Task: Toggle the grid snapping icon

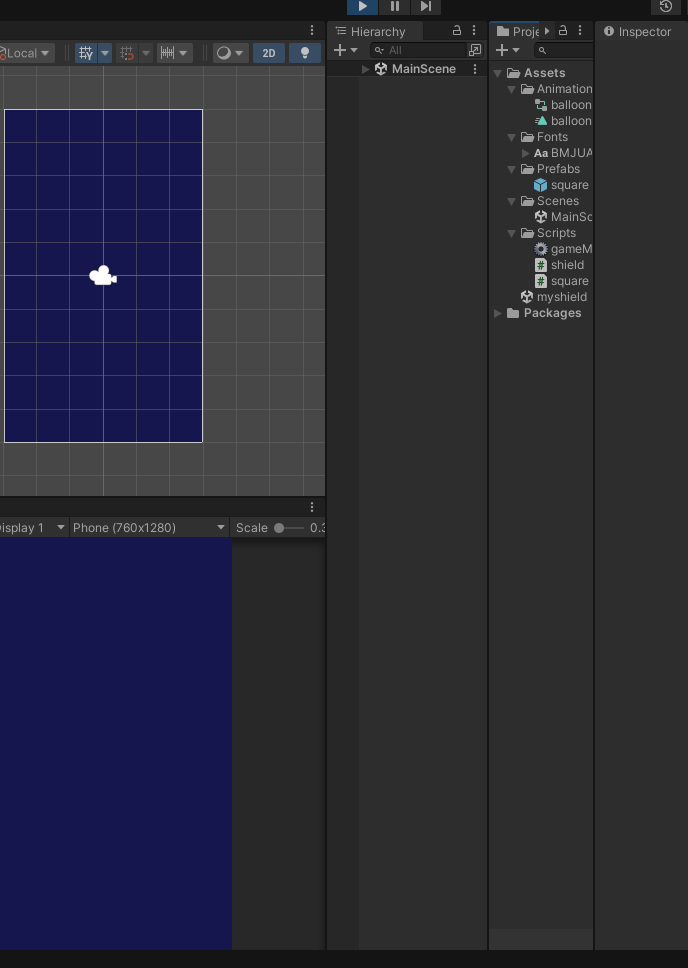Action: coord(127,53)
